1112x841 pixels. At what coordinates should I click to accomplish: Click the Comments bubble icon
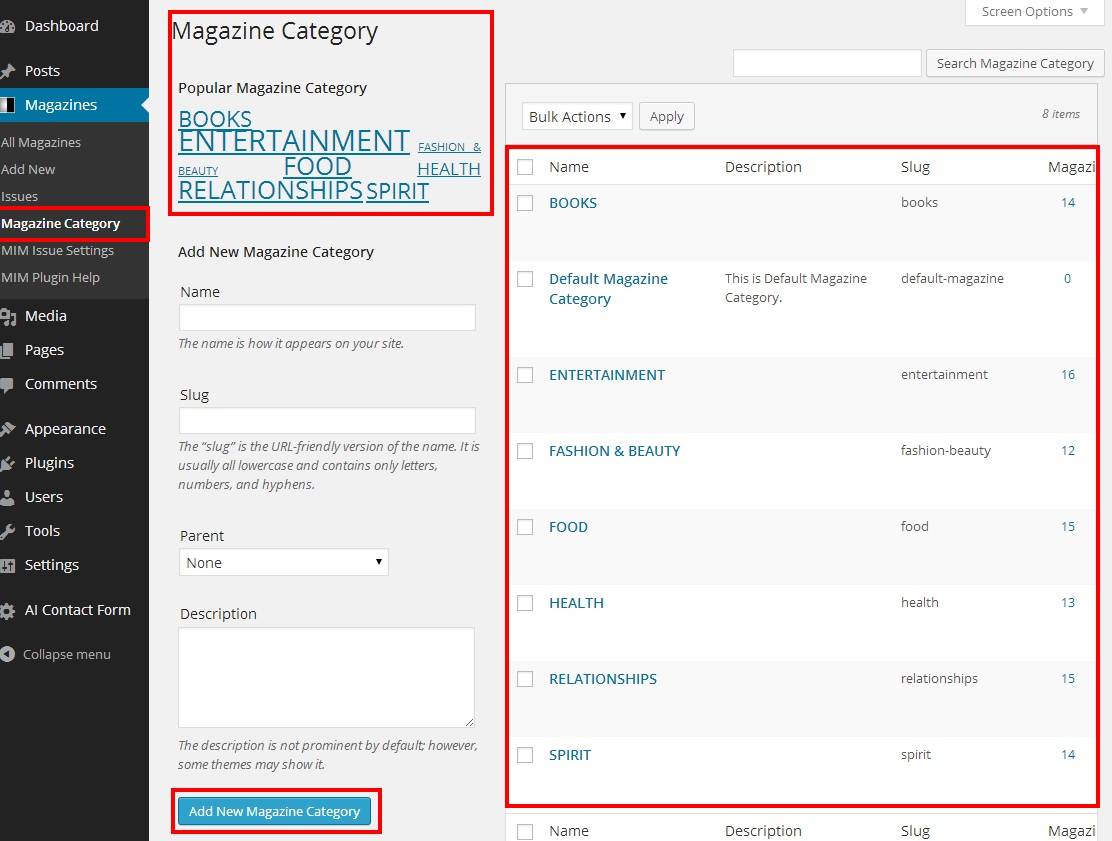(7, 384)
